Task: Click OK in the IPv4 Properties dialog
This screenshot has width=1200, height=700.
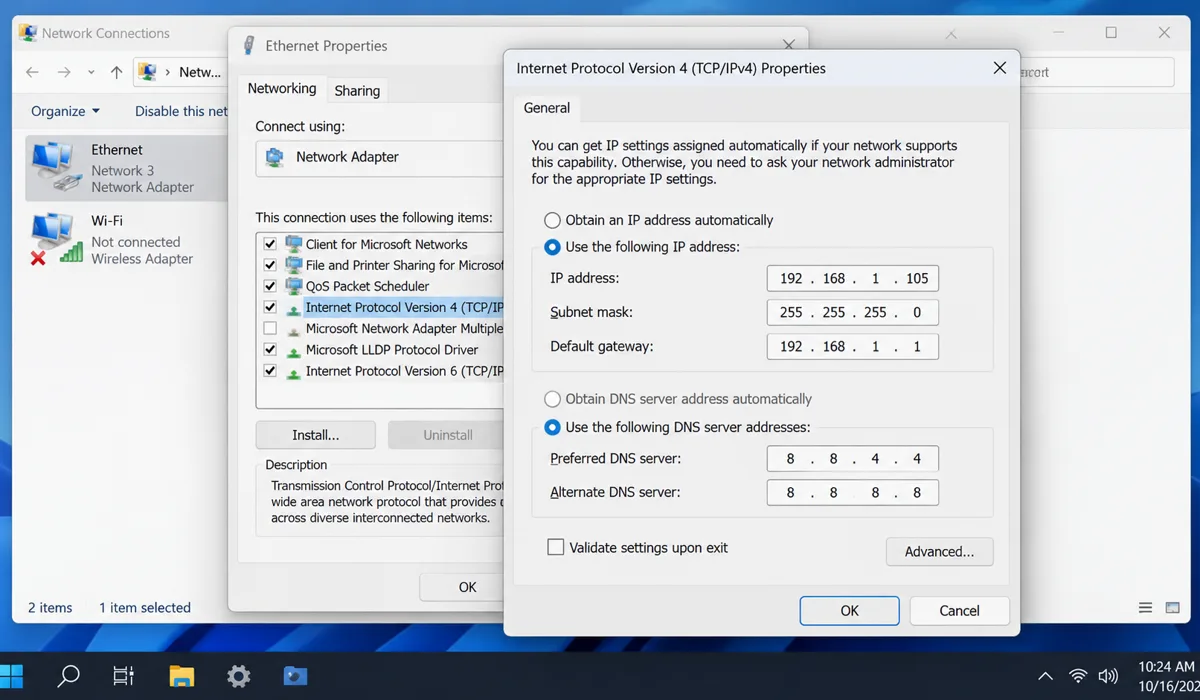Action: coord(849,611)
